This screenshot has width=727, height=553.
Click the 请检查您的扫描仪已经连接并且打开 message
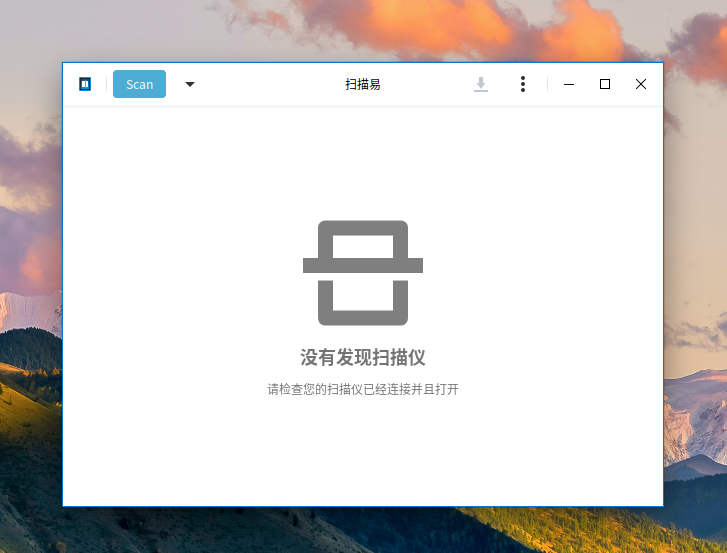pos(363,389)
